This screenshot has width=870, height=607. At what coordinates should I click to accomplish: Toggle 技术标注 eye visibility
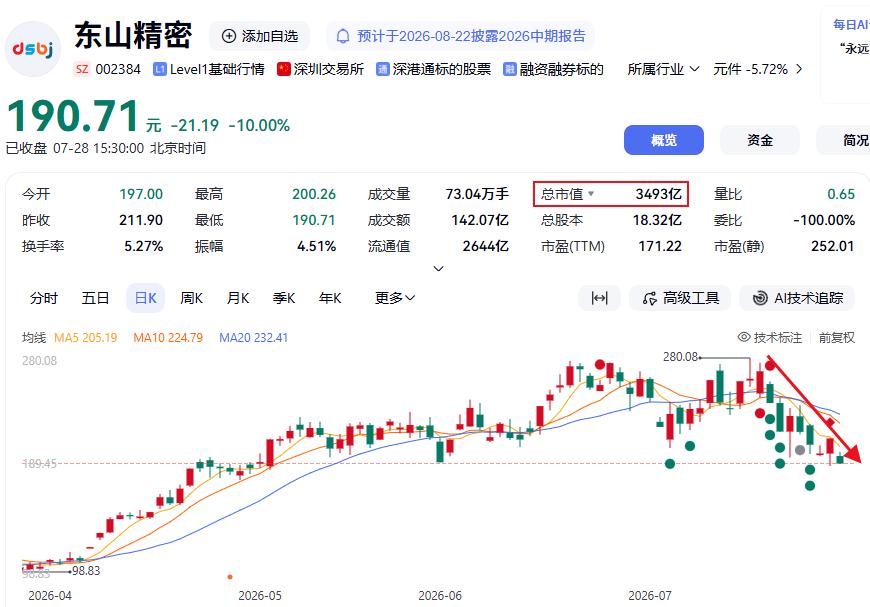click(x=743, y=337)
